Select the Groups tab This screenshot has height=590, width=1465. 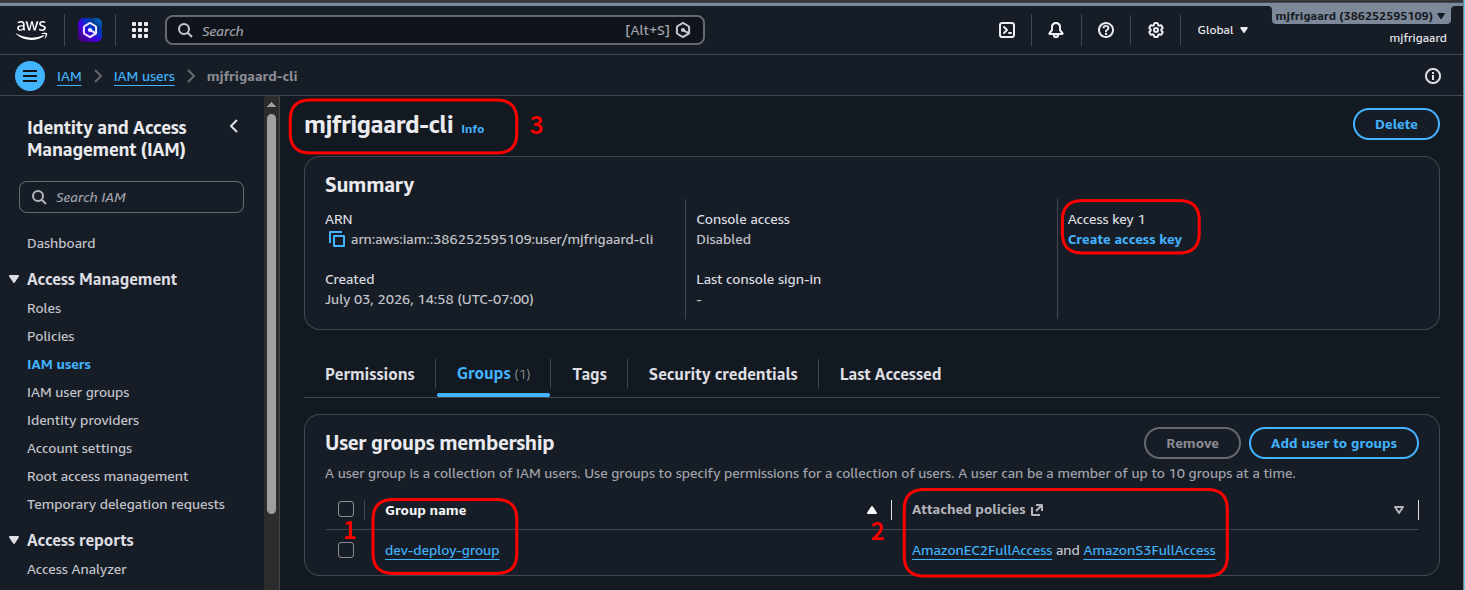(493, 374)
